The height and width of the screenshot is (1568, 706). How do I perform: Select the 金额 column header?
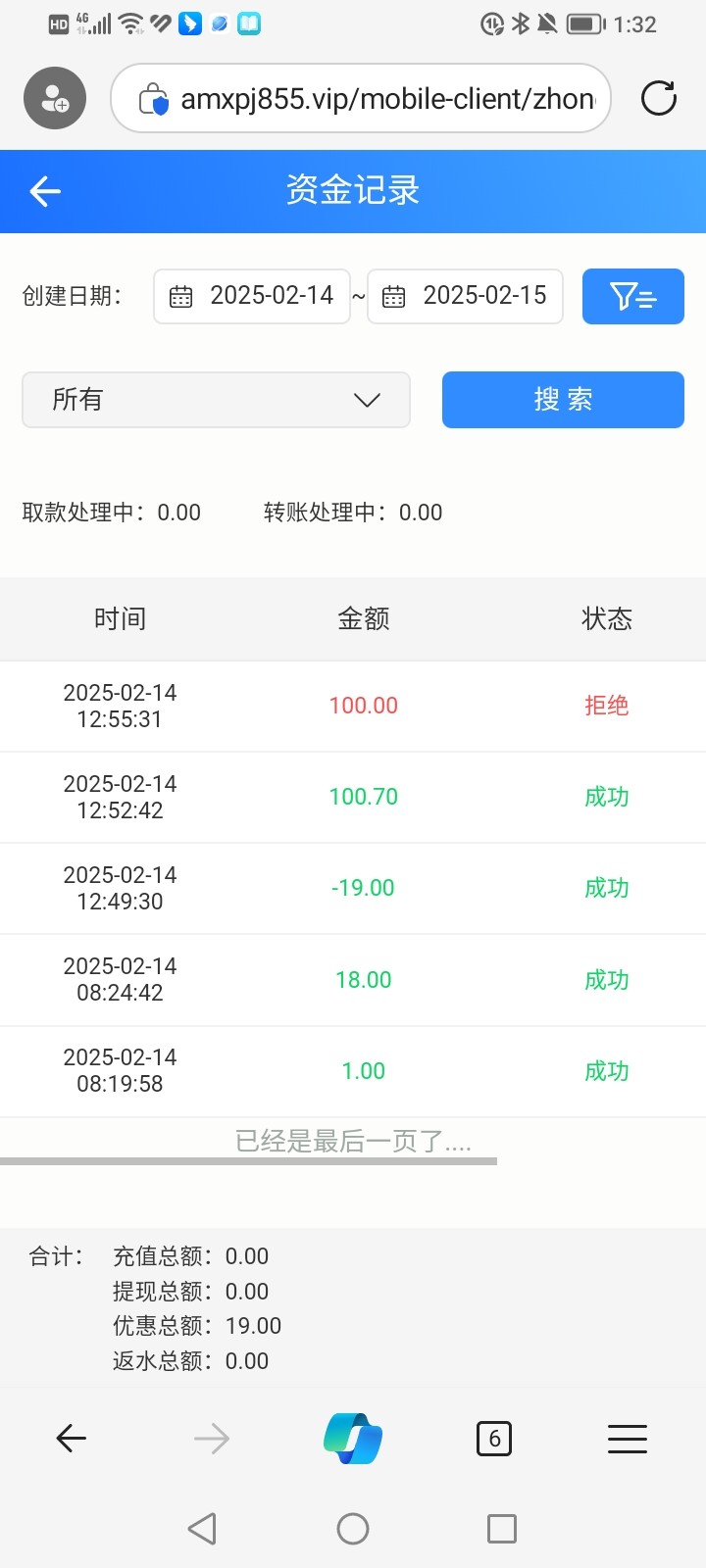tap(363, 618)
